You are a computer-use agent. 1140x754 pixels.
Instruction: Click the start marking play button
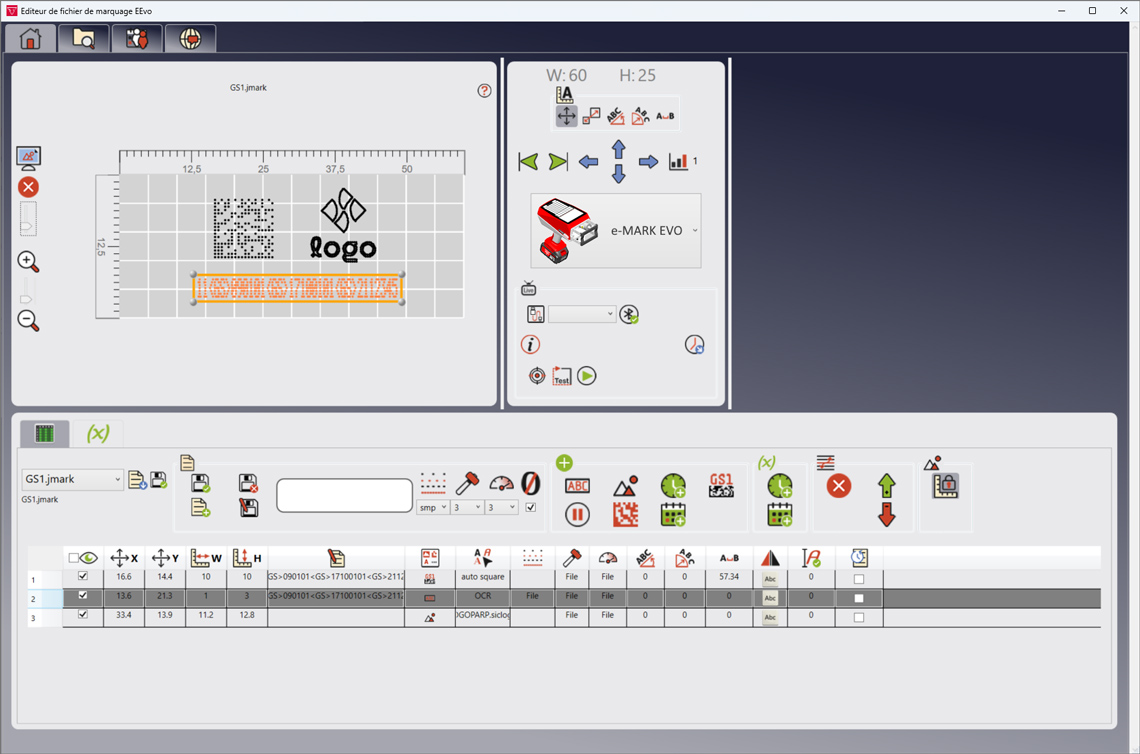click(587, 376)
